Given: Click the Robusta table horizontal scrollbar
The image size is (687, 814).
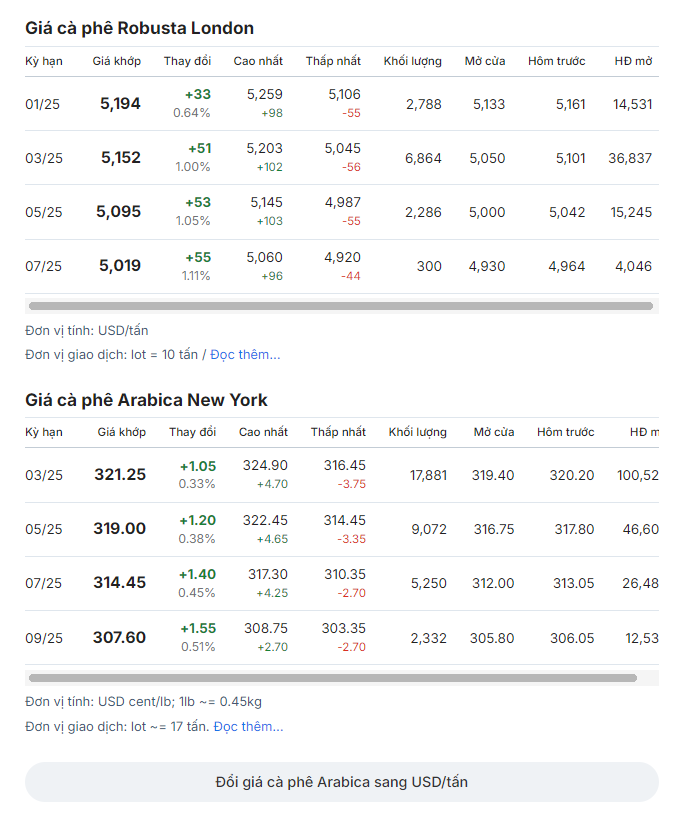Looking at the screenshot, I should [x=340, y=306].
